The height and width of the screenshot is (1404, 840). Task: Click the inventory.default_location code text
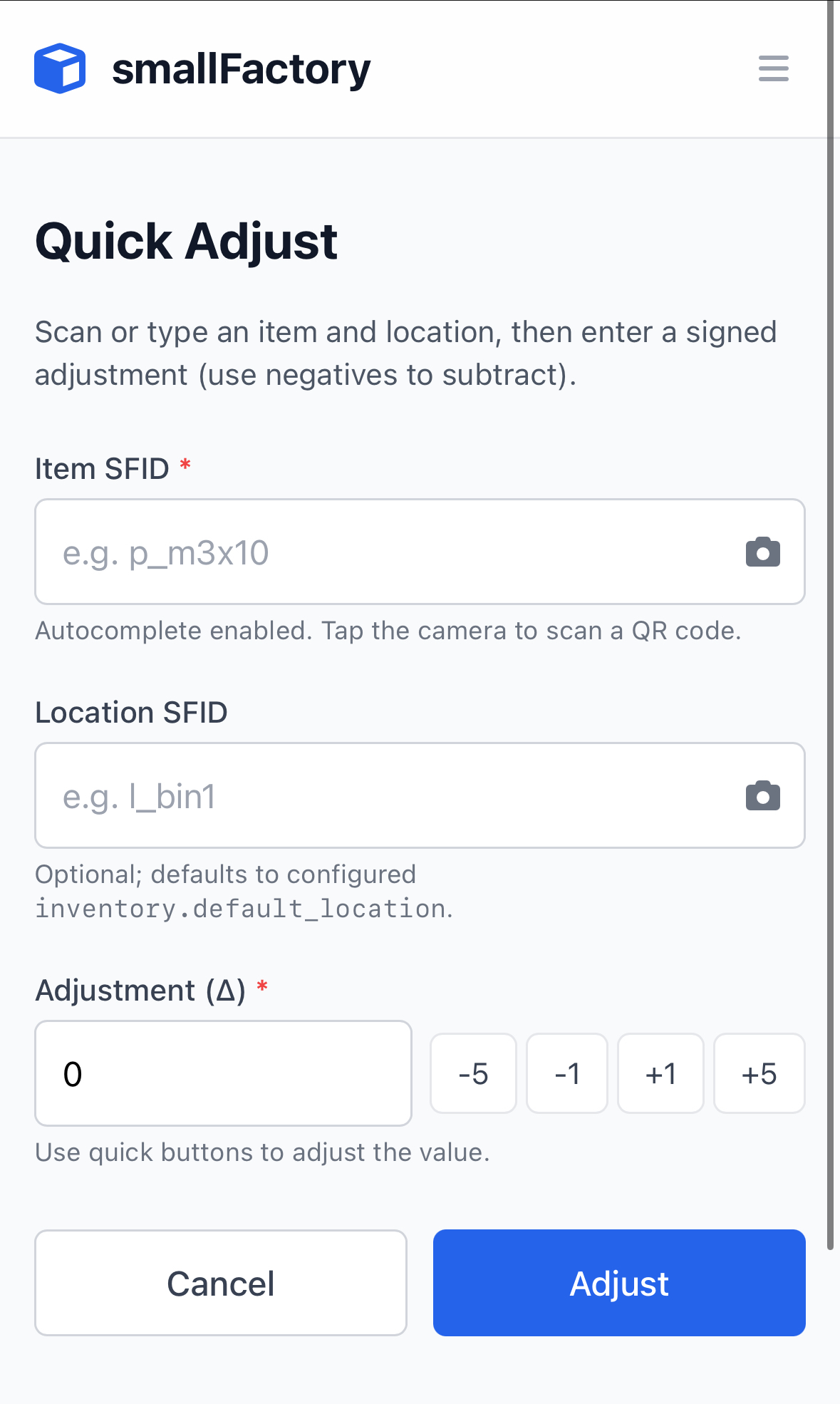click(x=241, y=909)
